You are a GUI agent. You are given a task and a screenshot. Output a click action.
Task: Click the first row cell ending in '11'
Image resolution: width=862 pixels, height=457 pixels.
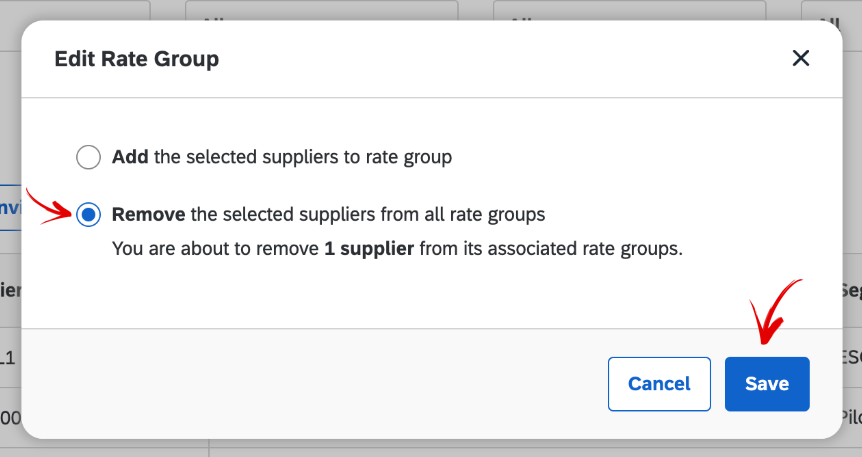click(10, 356)
